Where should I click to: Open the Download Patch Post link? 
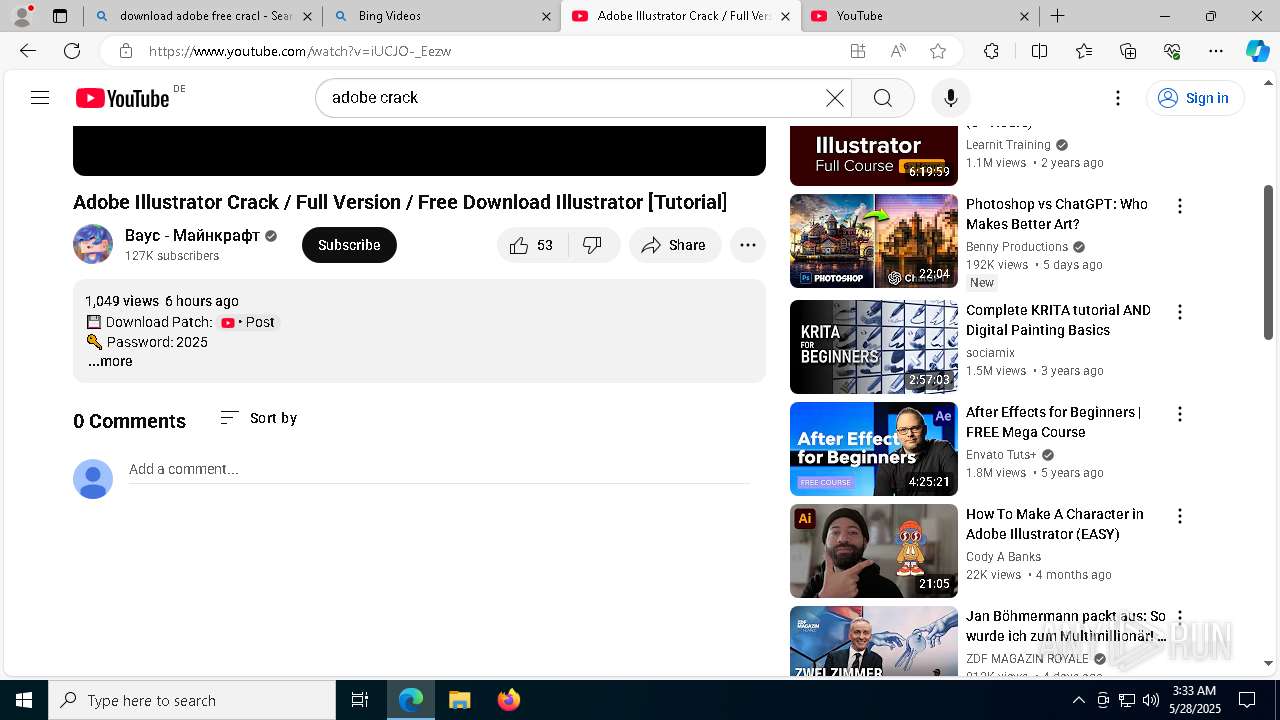[x=248, y=322]
